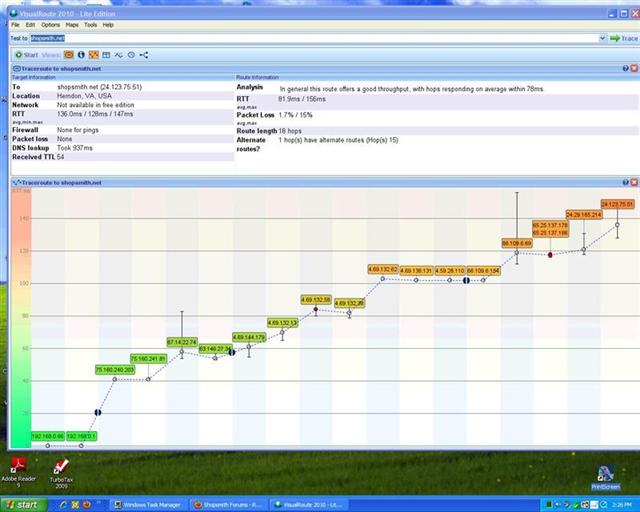This screenshot has height=512, width=640.
Task: Expand the Test to address dropdown
Action: click(x=602, y=38)
